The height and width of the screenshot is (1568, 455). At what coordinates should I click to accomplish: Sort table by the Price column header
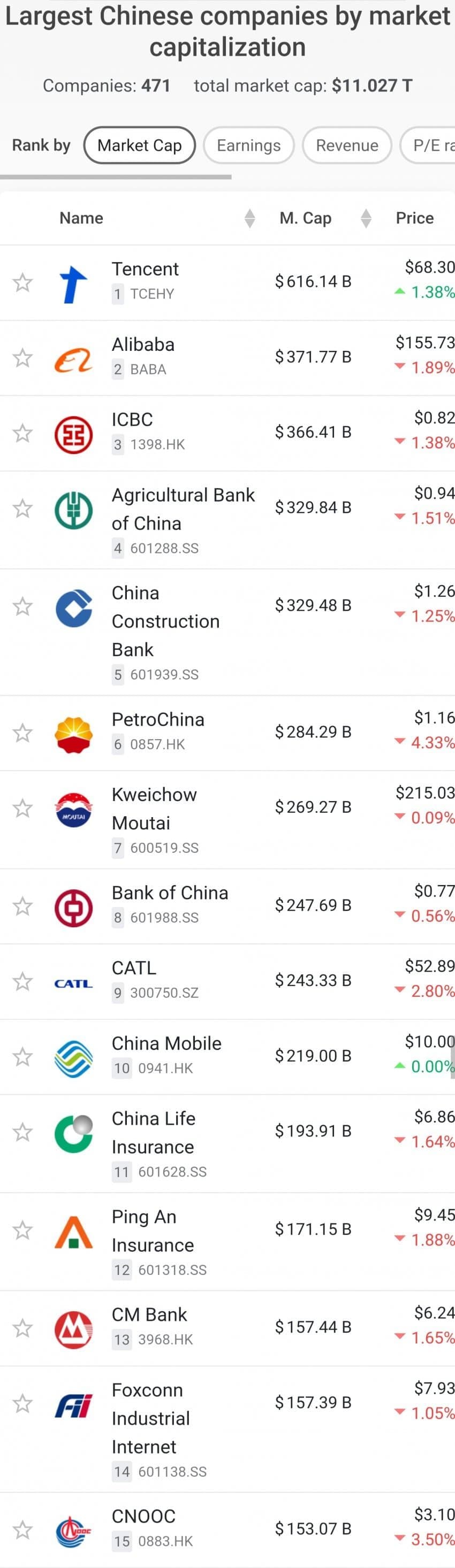tap(414, 218)
